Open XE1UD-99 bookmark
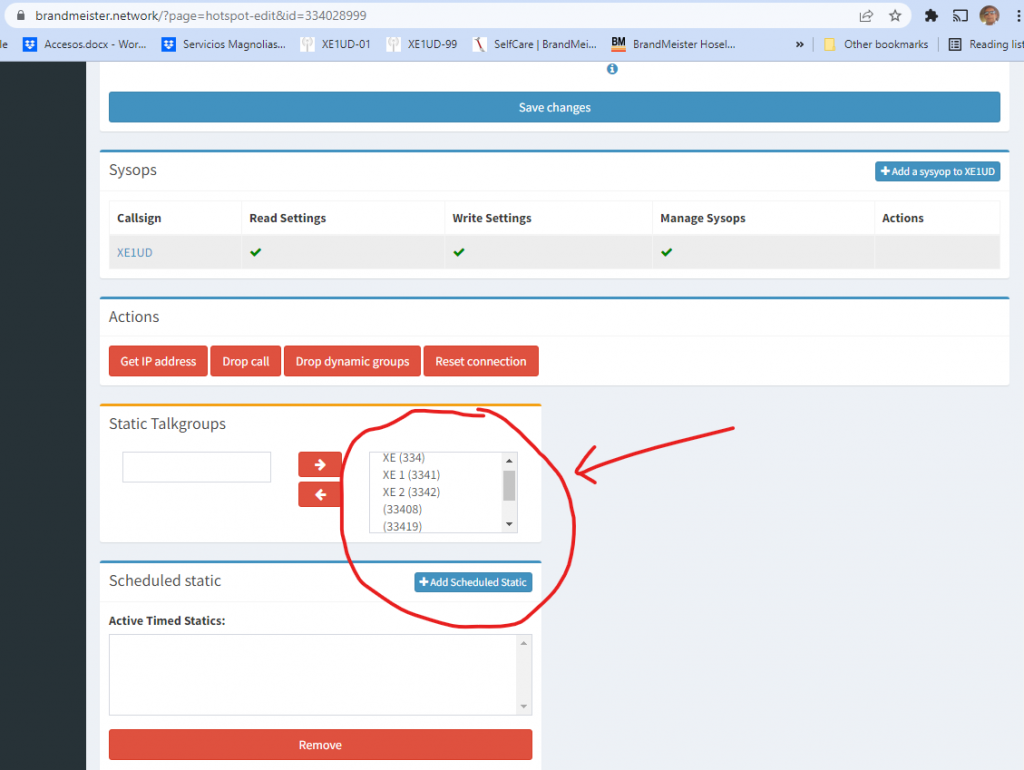1024x770 pixels. tap(422, 44)
